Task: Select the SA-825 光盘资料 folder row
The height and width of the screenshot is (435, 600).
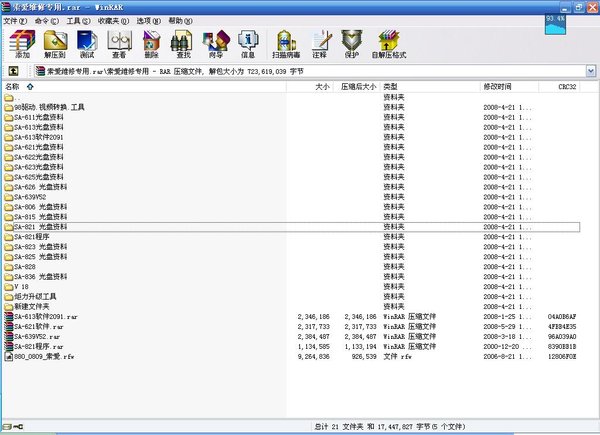Action: click(292, 257)
